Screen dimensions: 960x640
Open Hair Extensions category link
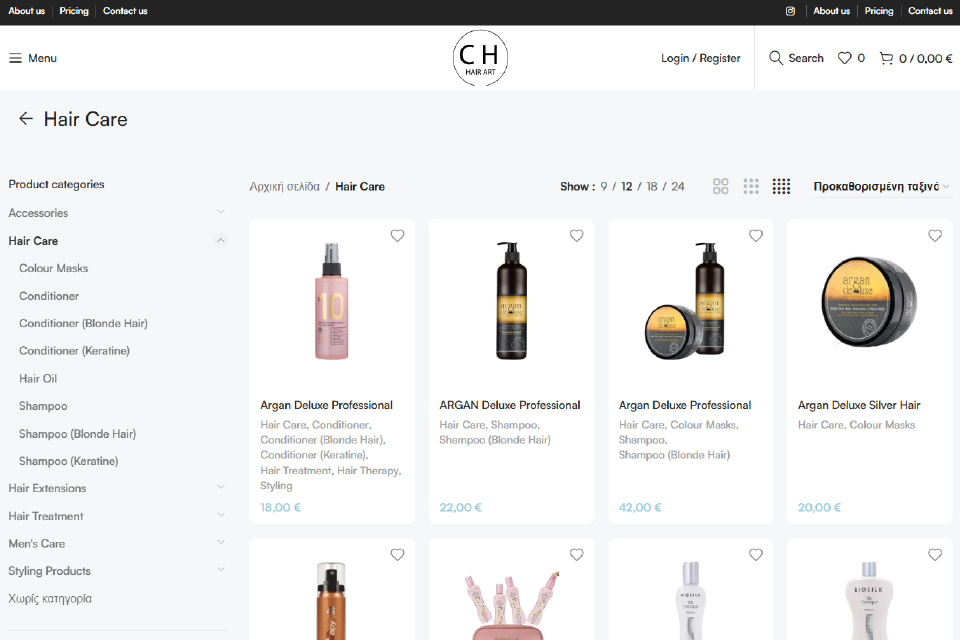pos(47,488)
